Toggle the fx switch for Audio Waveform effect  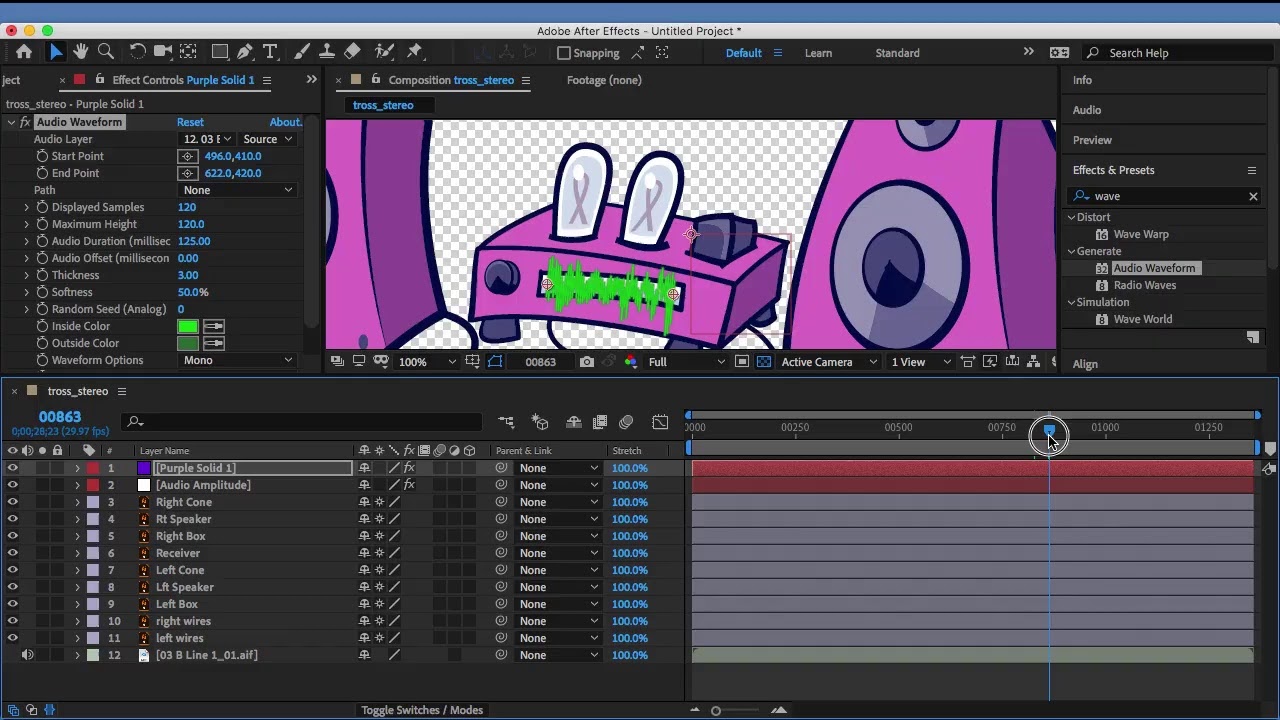[25, 122]
